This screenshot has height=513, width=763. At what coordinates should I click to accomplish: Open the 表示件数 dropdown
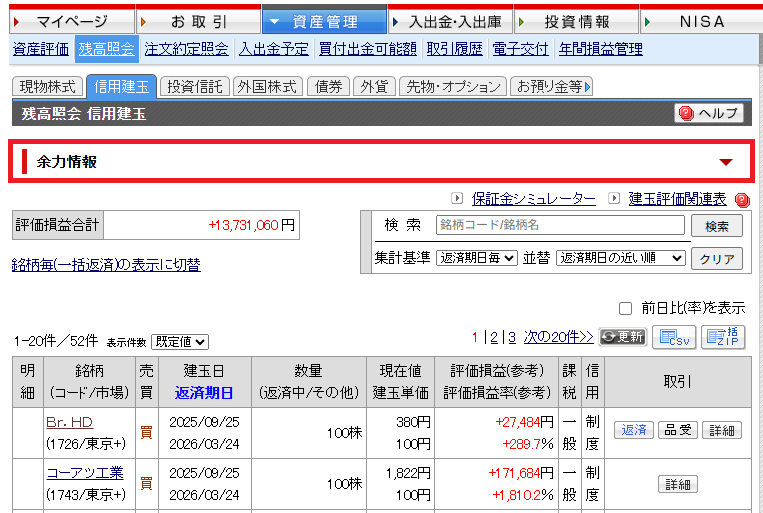click(x=181, y=342)
